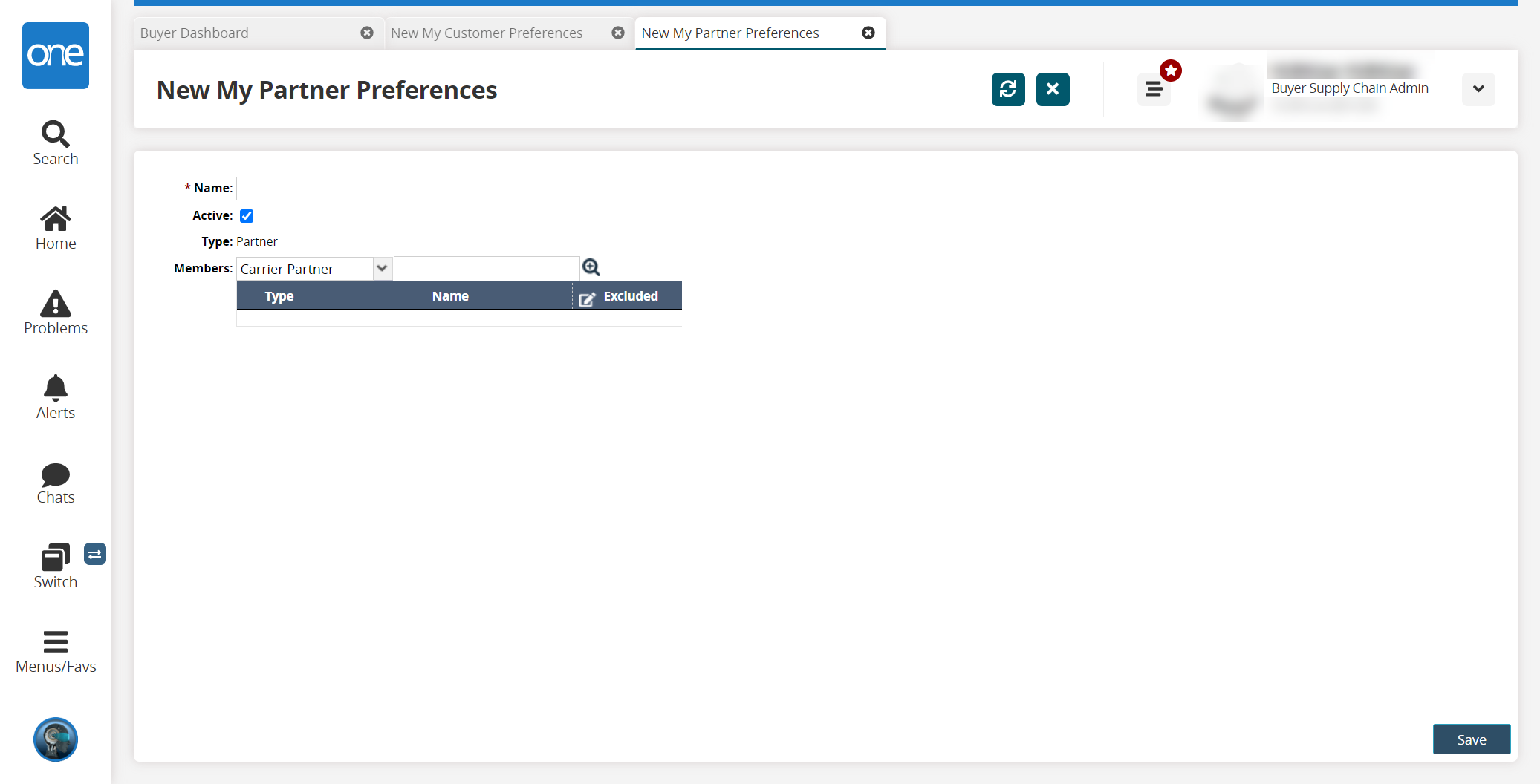Open the Search panel

coord(56,143)
